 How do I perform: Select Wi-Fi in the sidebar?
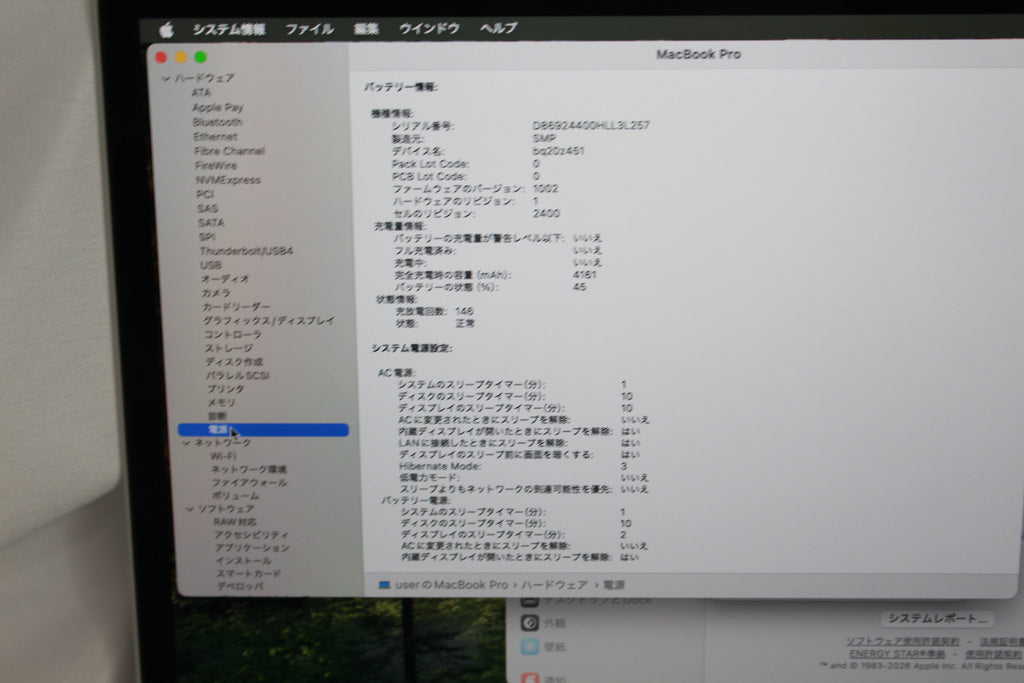[223, 456]
